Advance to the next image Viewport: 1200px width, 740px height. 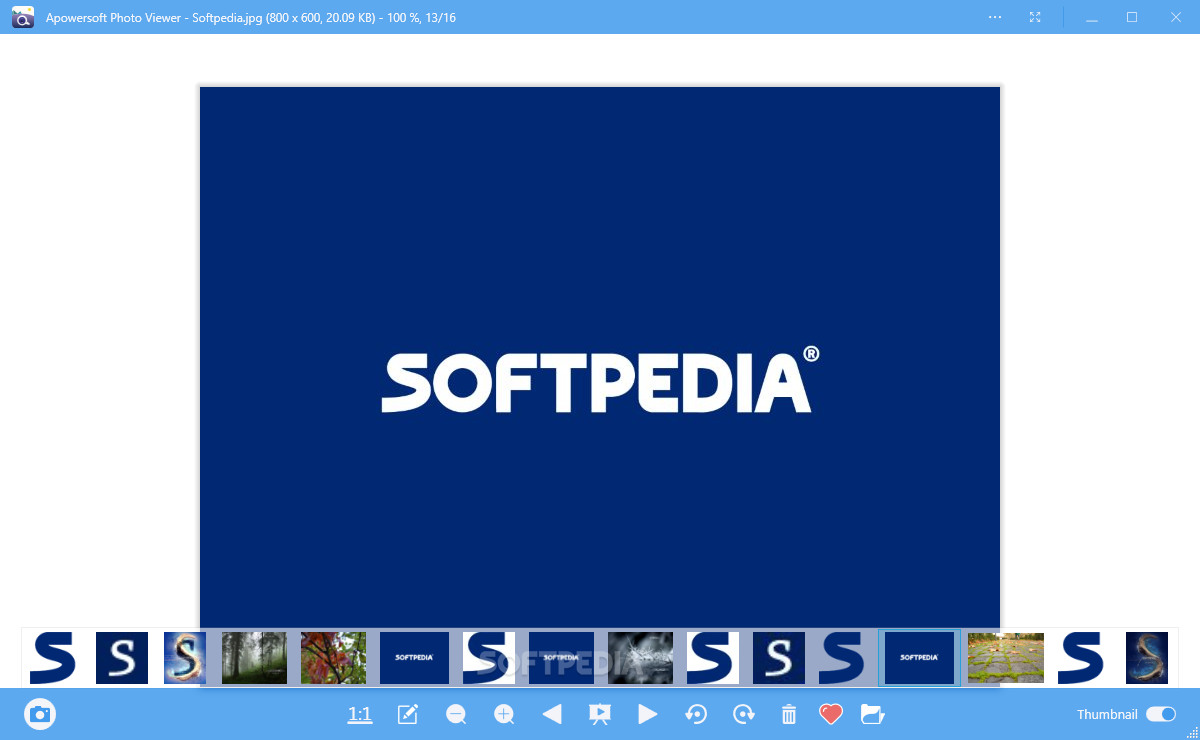648,714
